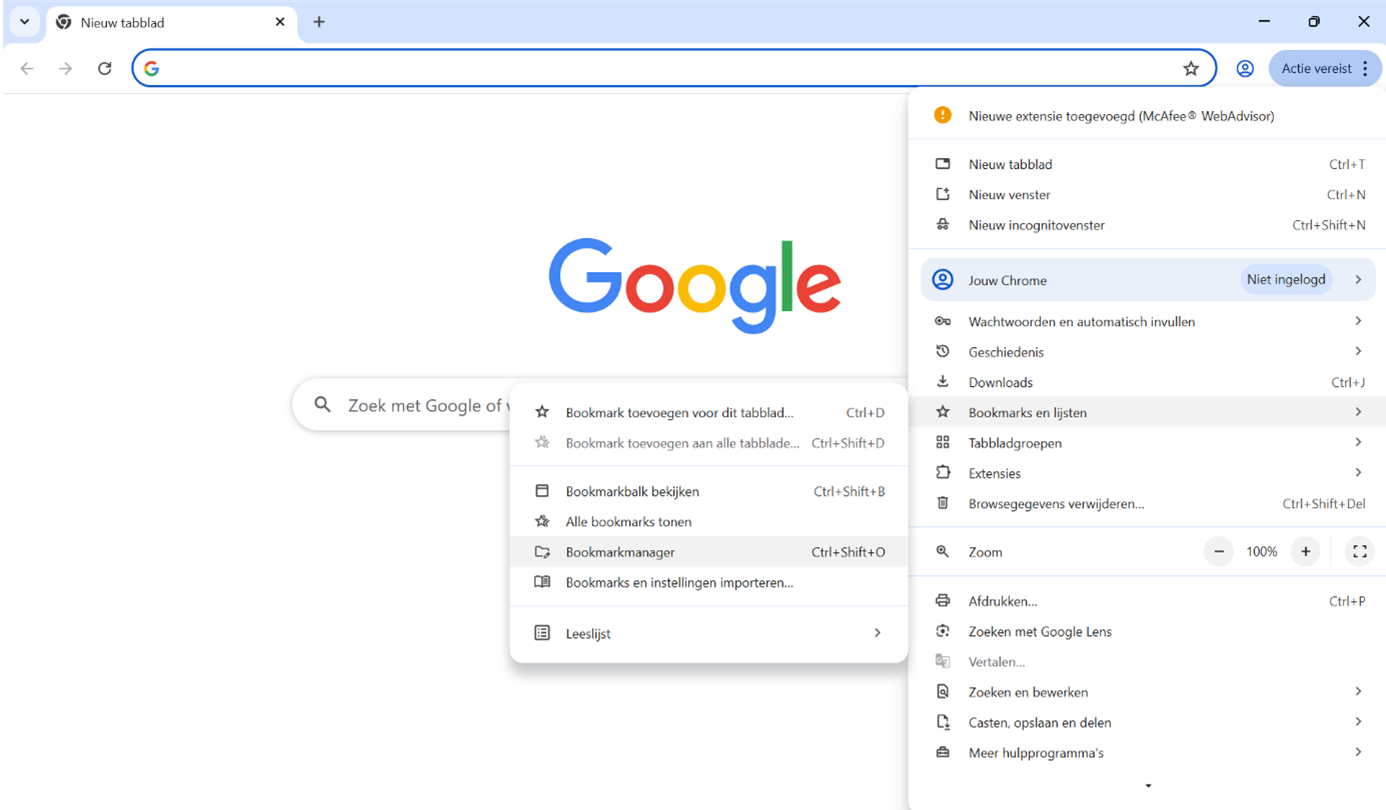Open Bookmarkmanager from the submenu

[620, 551]
